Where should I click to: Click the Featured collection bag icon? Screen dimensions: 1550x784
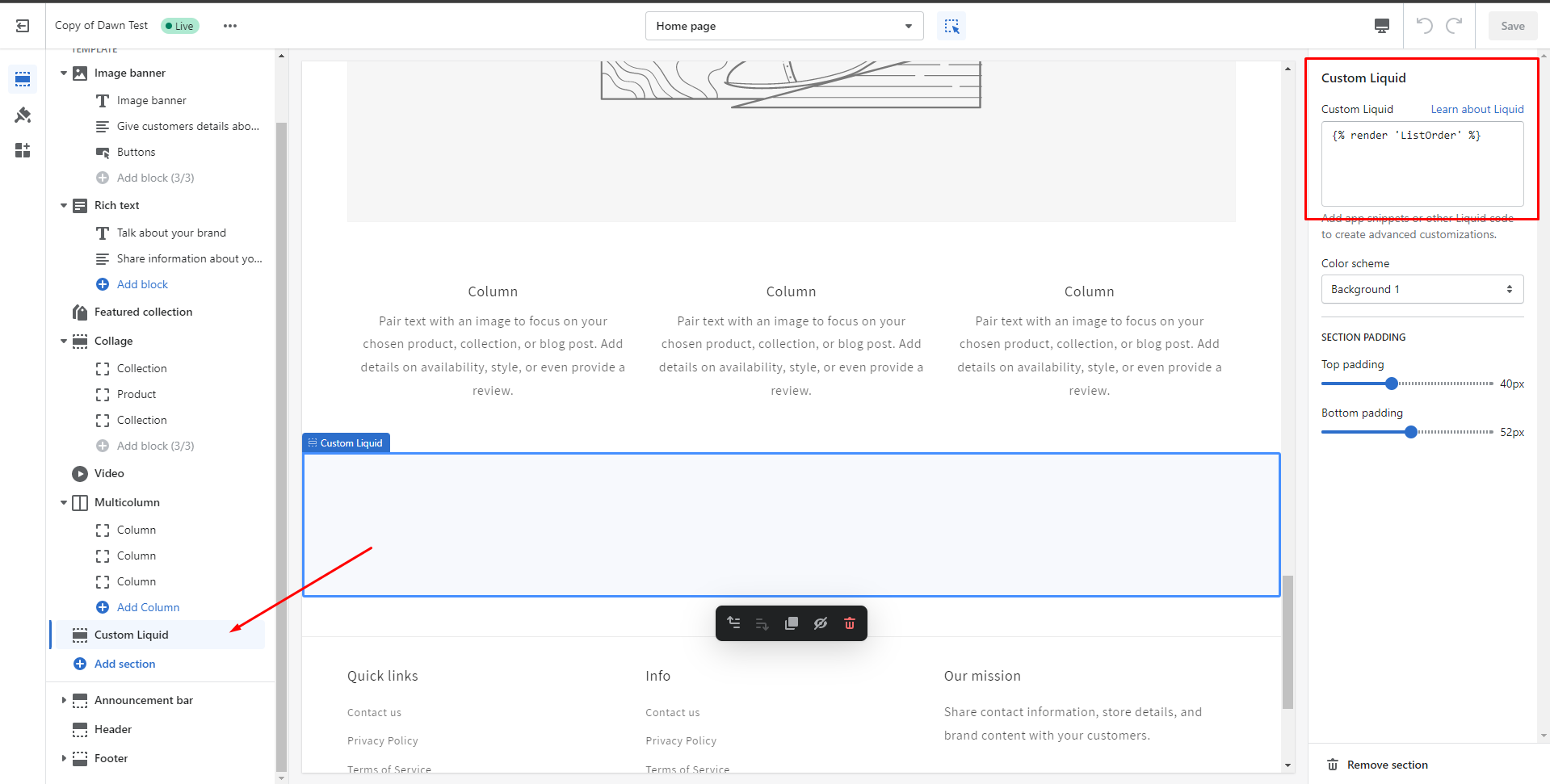(x=80, y=312)
